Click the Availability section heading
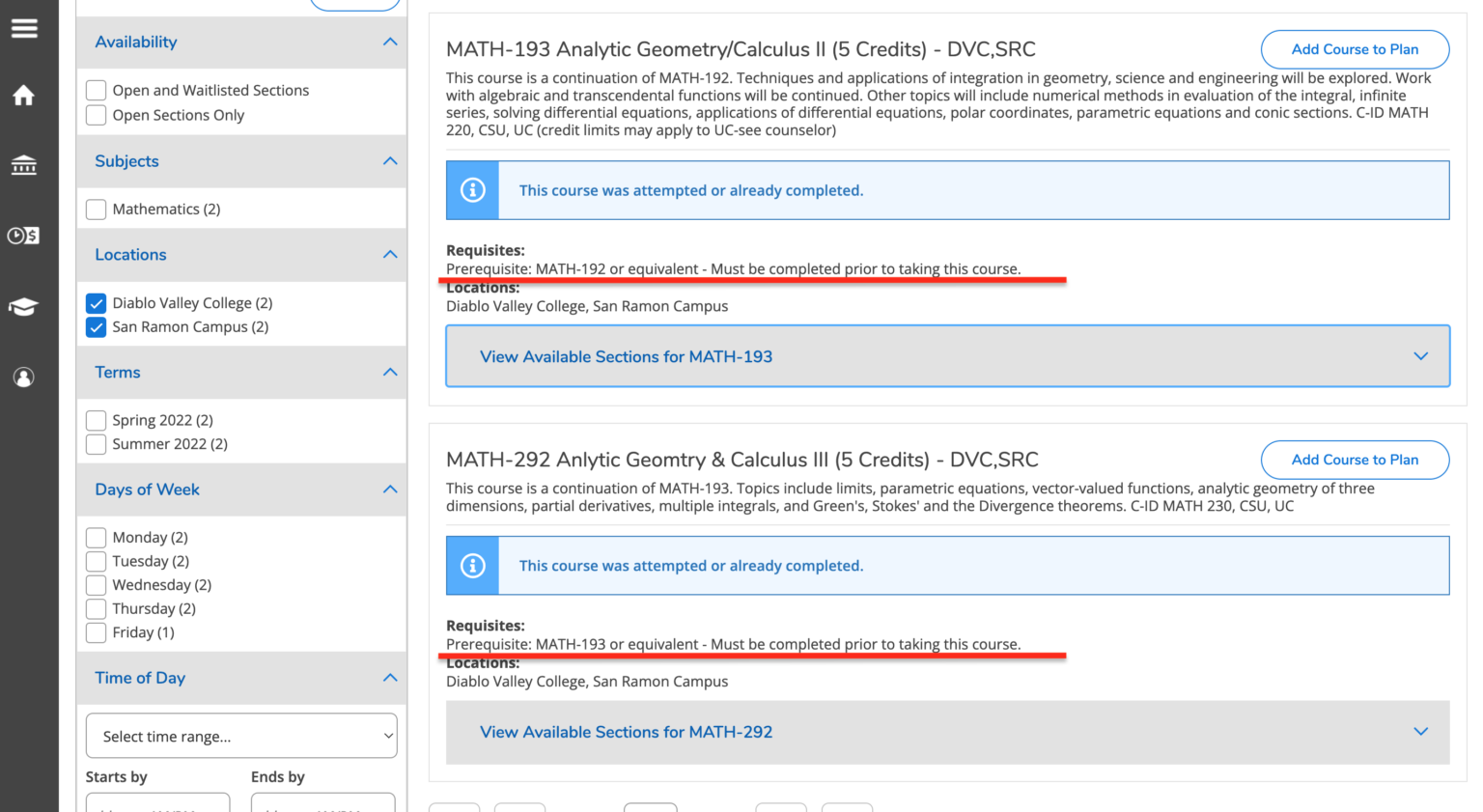1483x812 pixels. [136, 42]
